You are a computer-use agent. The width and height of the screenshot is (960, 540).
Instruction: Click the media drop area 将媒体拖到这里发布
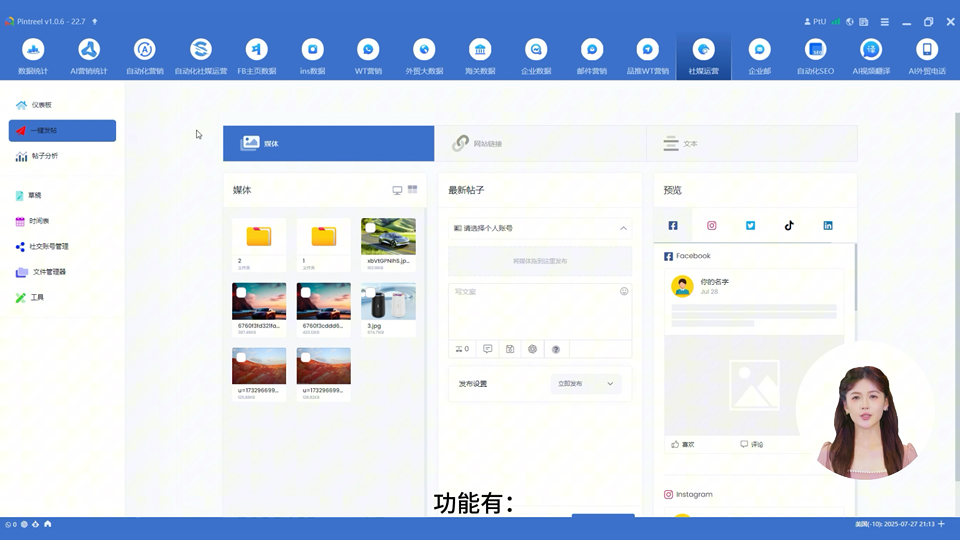[x=540, y=261]
